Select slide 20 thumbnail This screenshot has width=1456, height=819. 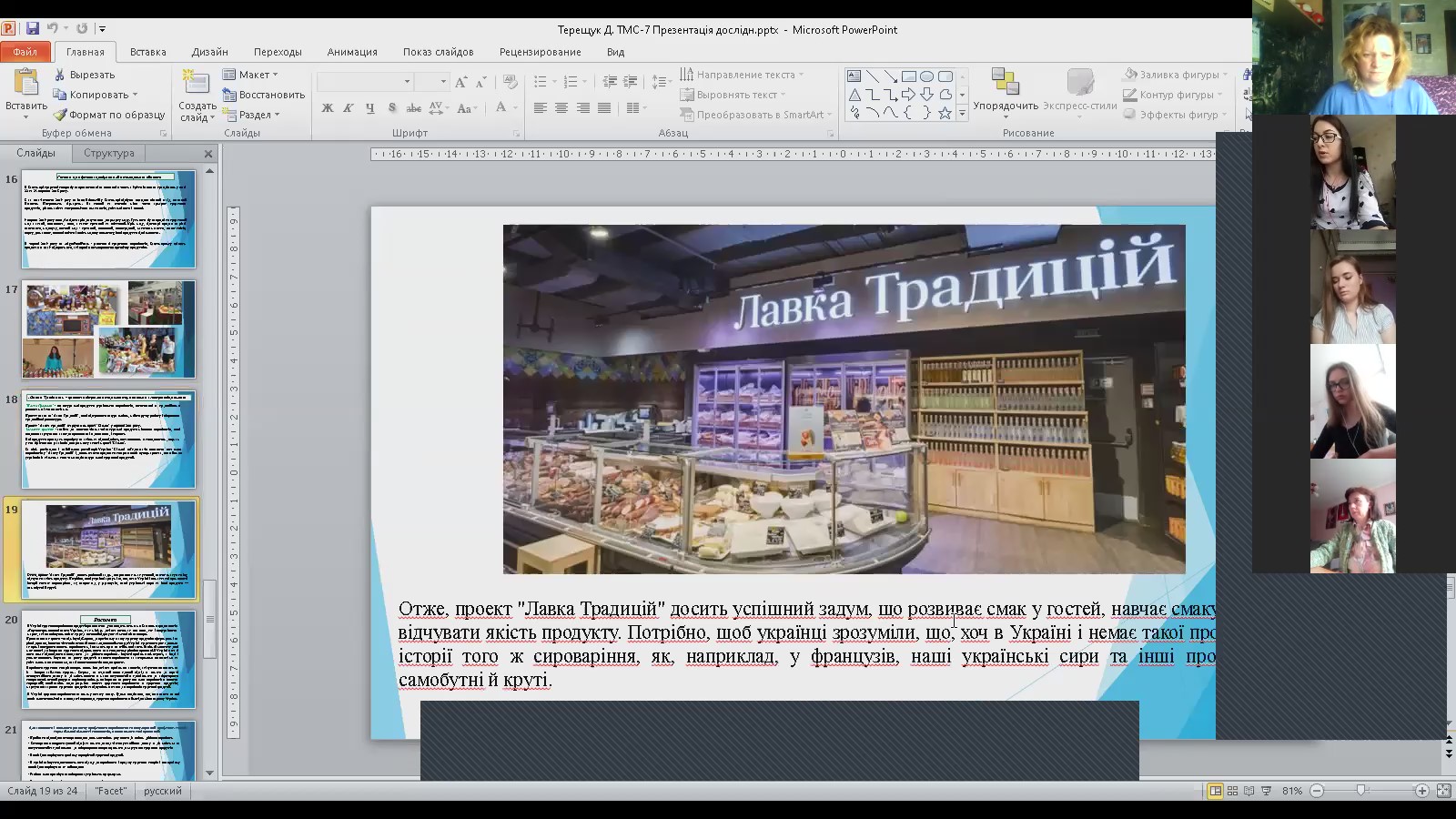(x=108, y=660)
